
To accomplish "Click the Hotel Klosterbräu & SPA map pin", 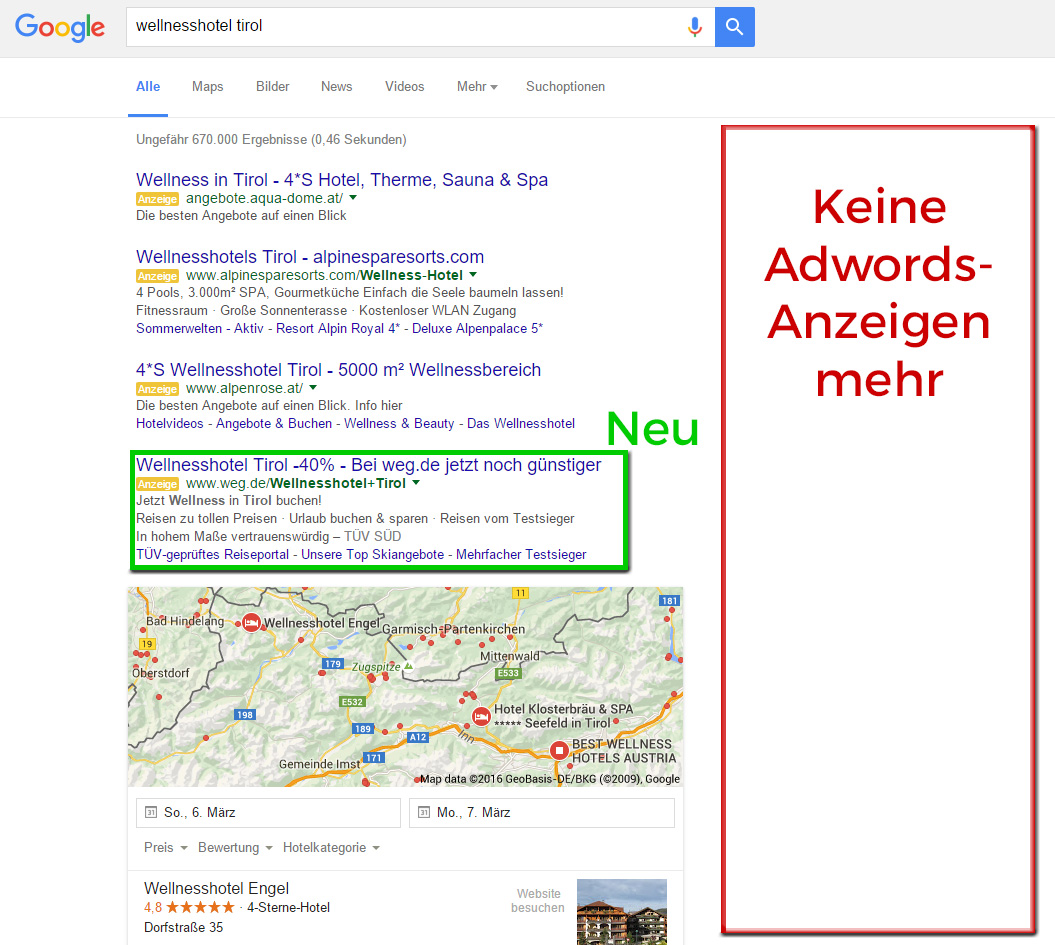I will click(480, 716).
